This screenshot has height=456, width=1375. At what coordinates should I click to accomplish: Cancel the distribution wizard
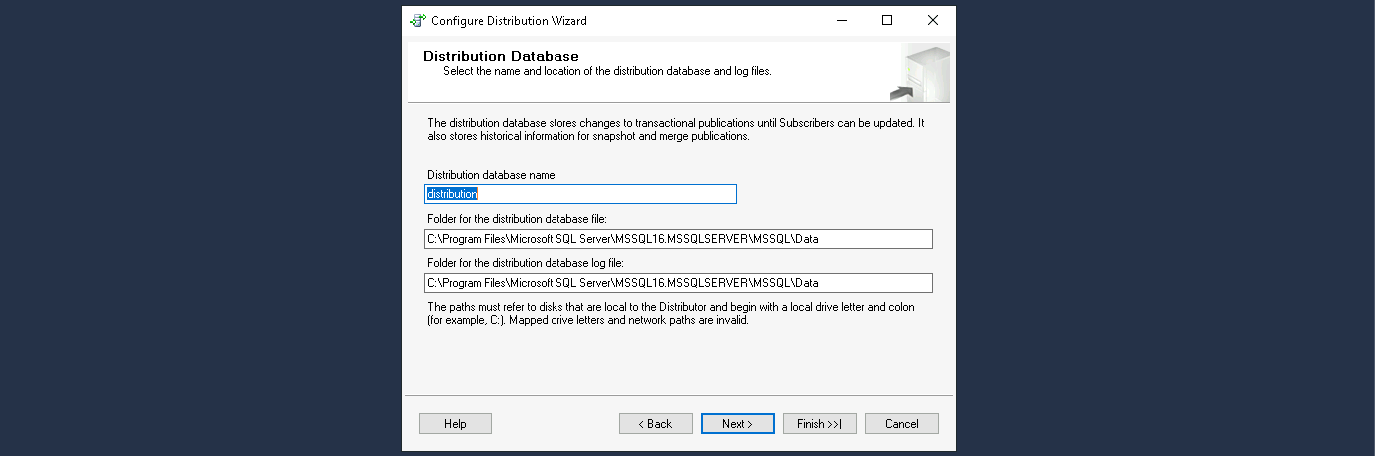point(901,424)
